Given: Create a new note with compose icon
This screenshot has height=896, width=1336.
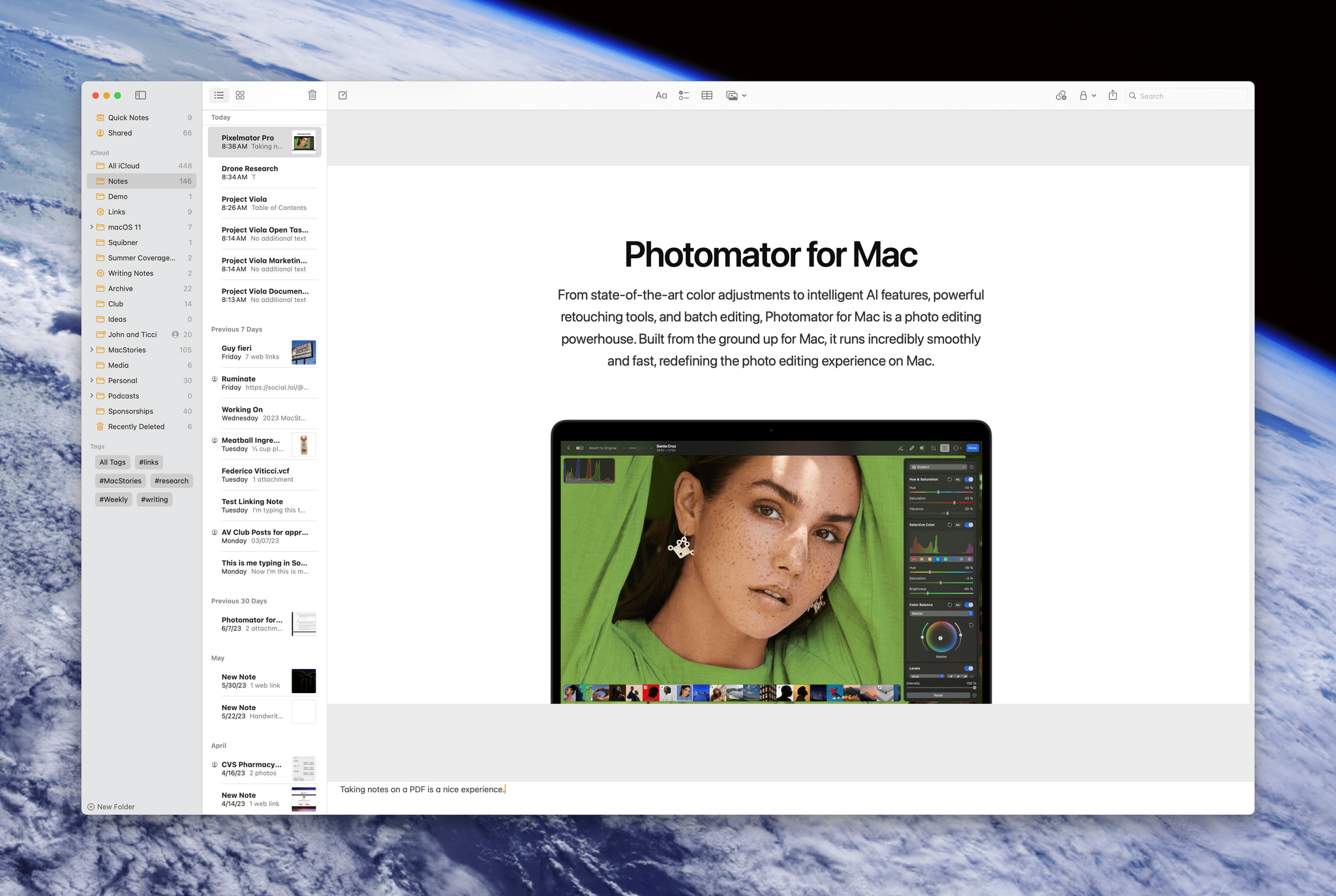Looking at the screenshot, I should pos(343,95).
